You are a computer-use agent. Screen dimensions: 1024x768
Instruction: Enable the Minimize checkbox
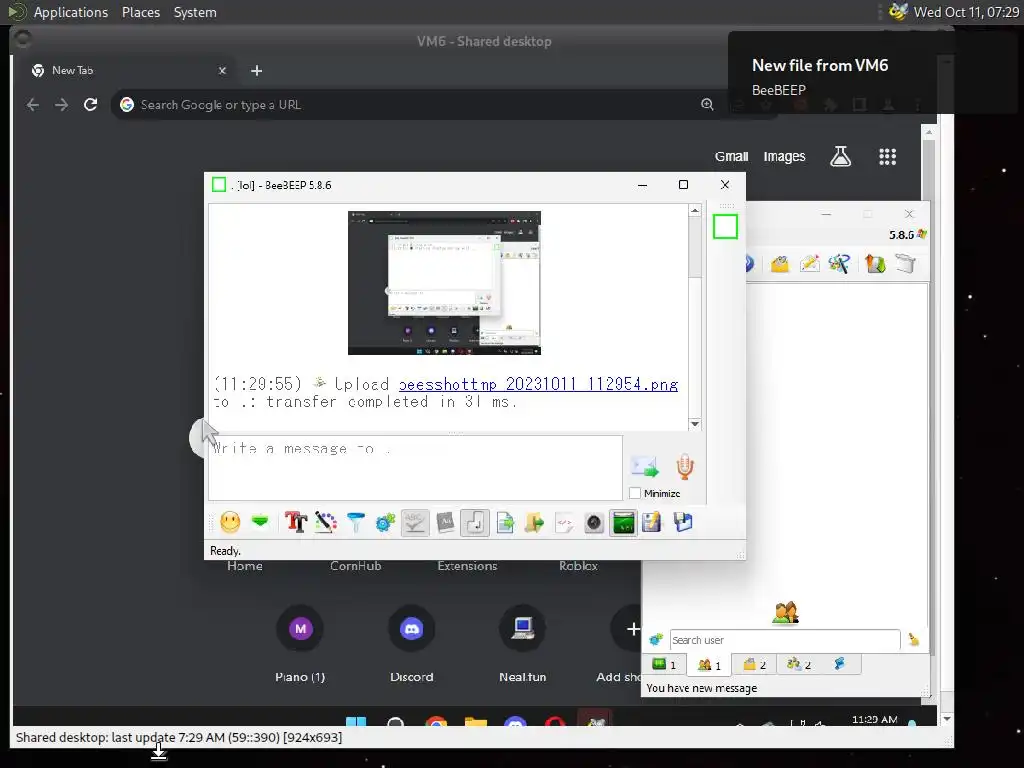point(635,493)
